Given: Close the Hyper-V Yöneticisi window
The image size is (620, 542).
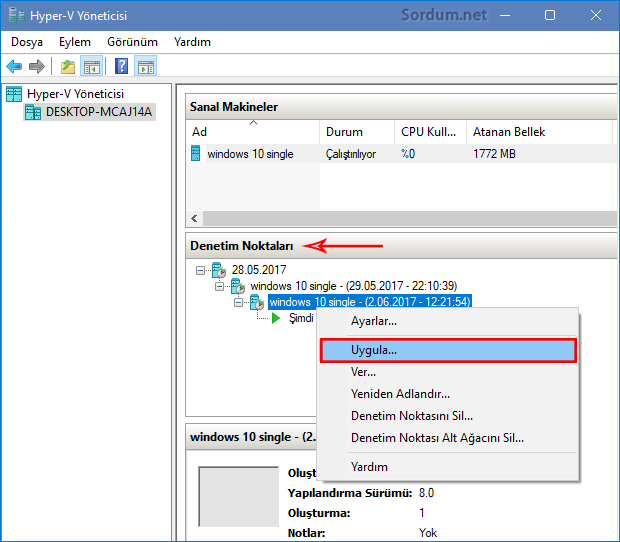Looking at the screenshot, I should [x=595, y=15].
